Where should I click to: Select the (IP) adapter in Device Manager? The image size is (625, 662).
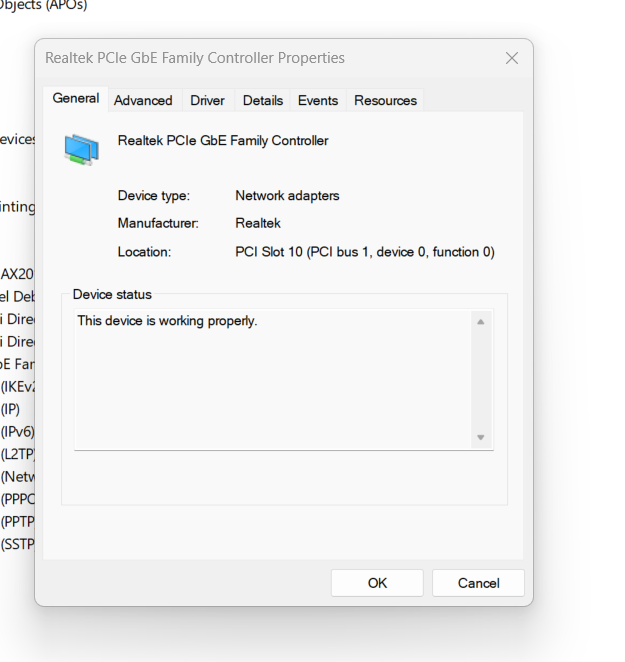(10, 409)
